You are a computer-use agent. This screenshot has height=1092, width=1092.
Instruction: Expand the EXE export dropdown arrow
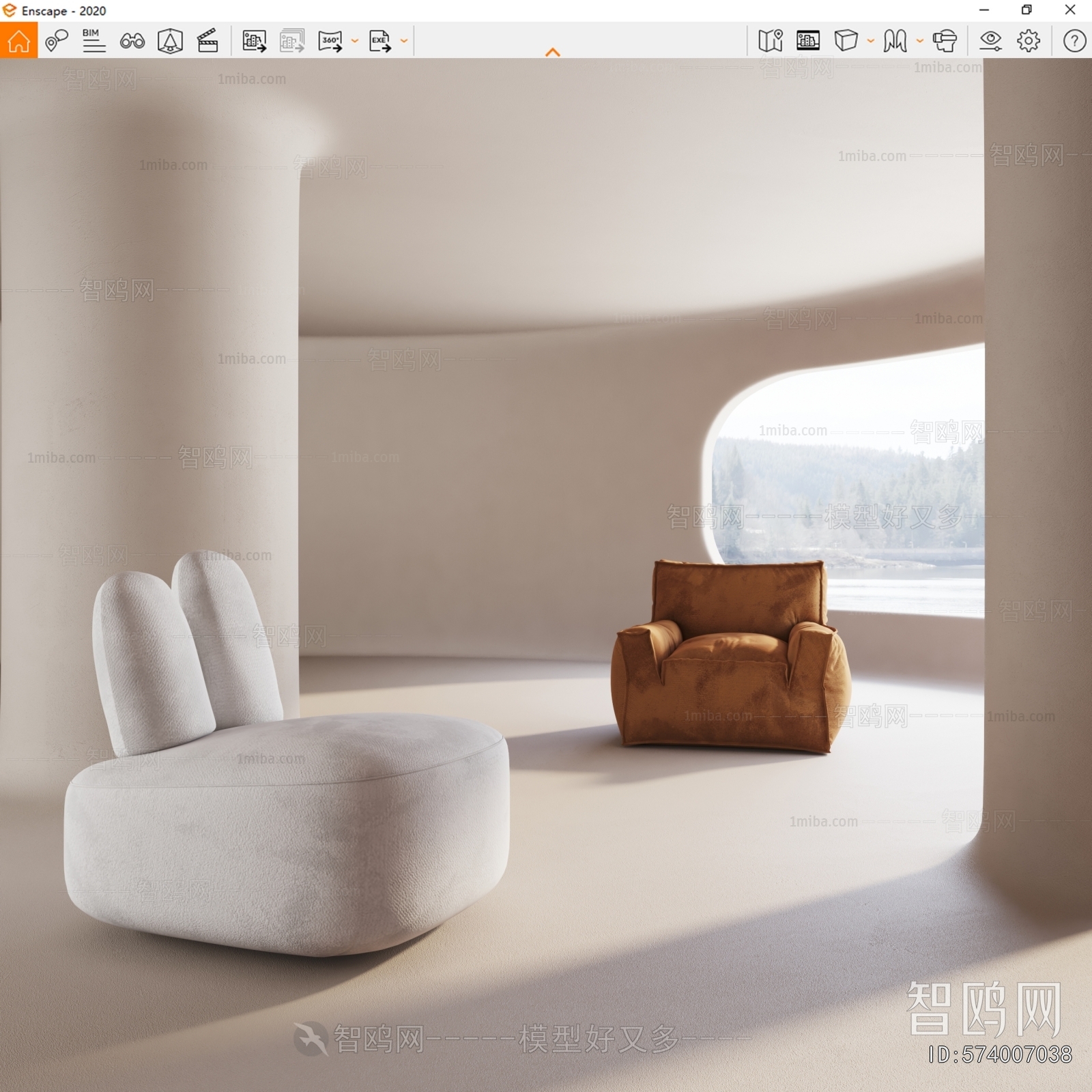tap(404, 41)
